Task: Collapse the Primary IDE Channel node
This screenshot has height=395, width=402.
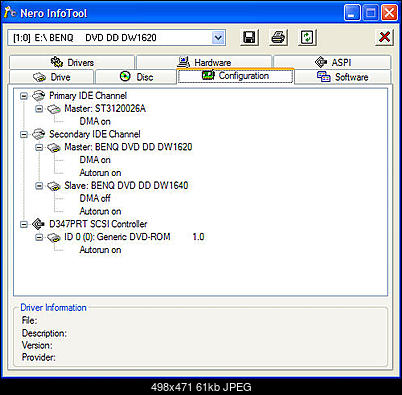Action: coord(24,96)
